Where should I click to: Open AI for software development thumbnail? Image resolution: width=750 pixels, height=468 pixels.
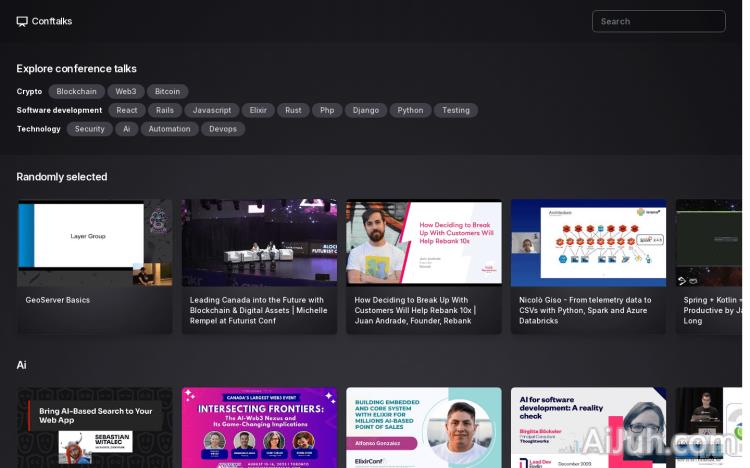[x=588, y=427]
